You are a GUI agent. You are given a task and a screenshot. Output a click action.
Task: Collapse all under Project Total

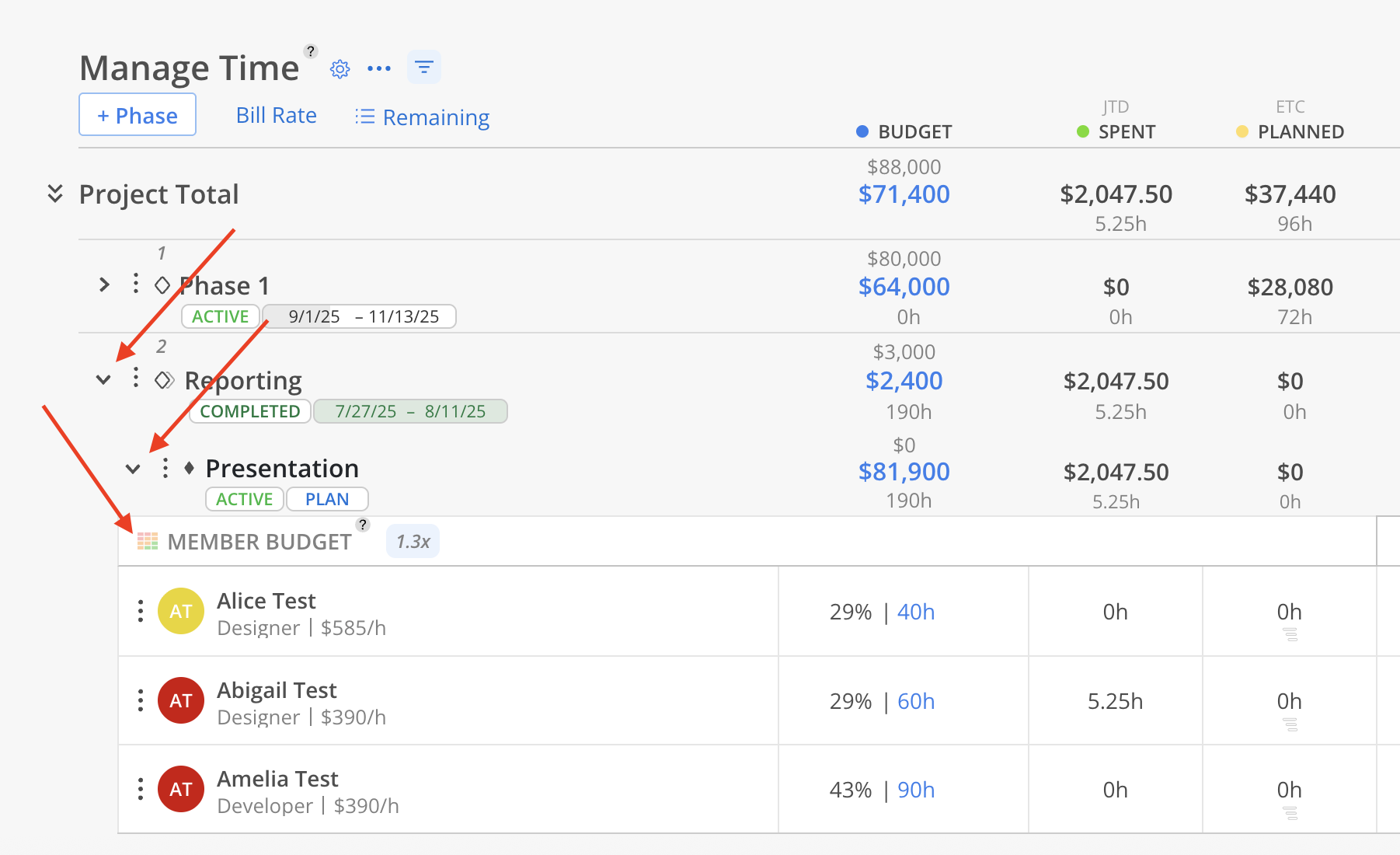pos(55,194)
